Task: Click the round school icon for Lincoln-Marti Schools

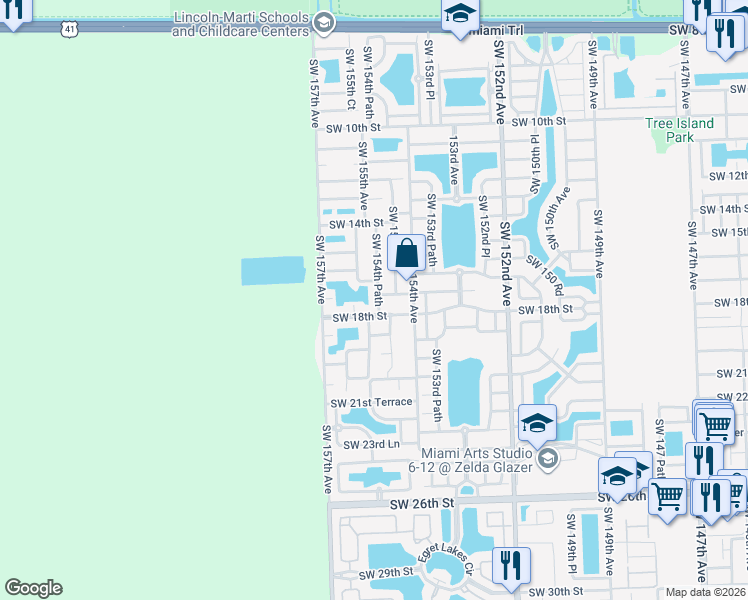Action: tap(324, 22)
